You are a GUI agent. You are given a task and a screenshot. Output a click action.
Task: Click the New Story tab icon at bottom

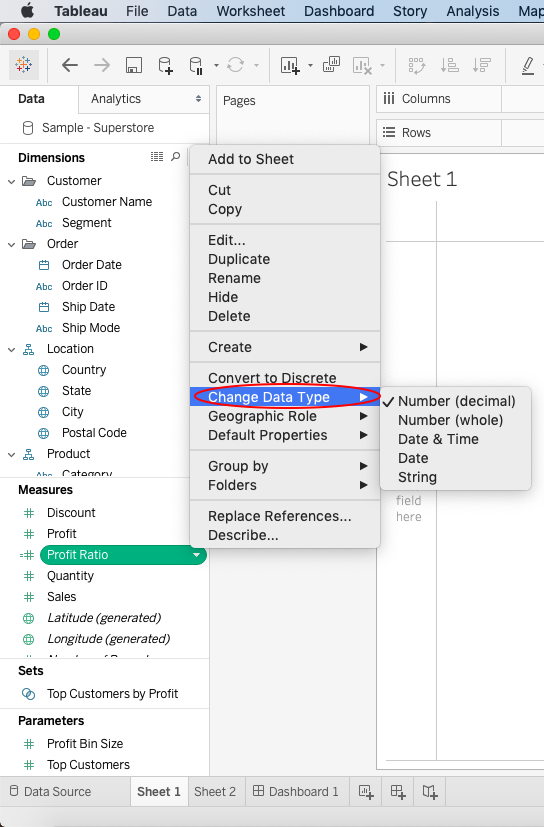point(430,791)
